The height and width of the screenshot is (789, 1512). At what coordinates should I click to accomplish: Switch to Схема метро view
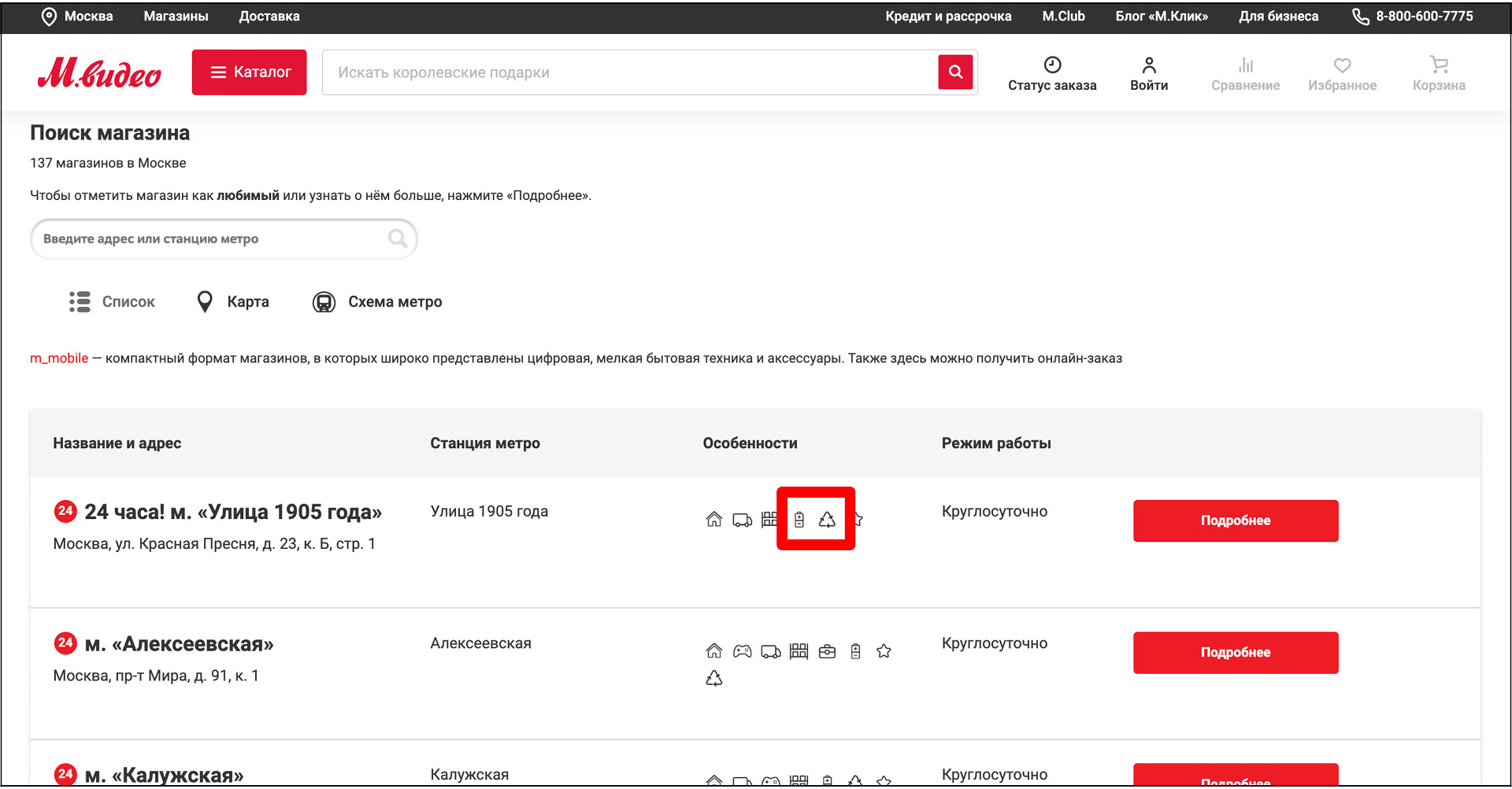[x=377, y=302]
